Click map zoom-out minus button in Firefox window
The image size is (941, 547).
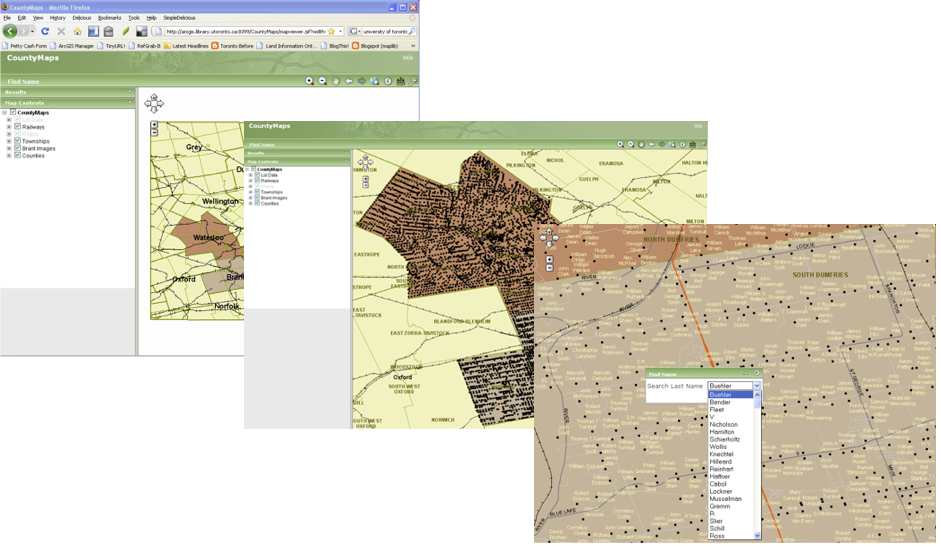154,132
